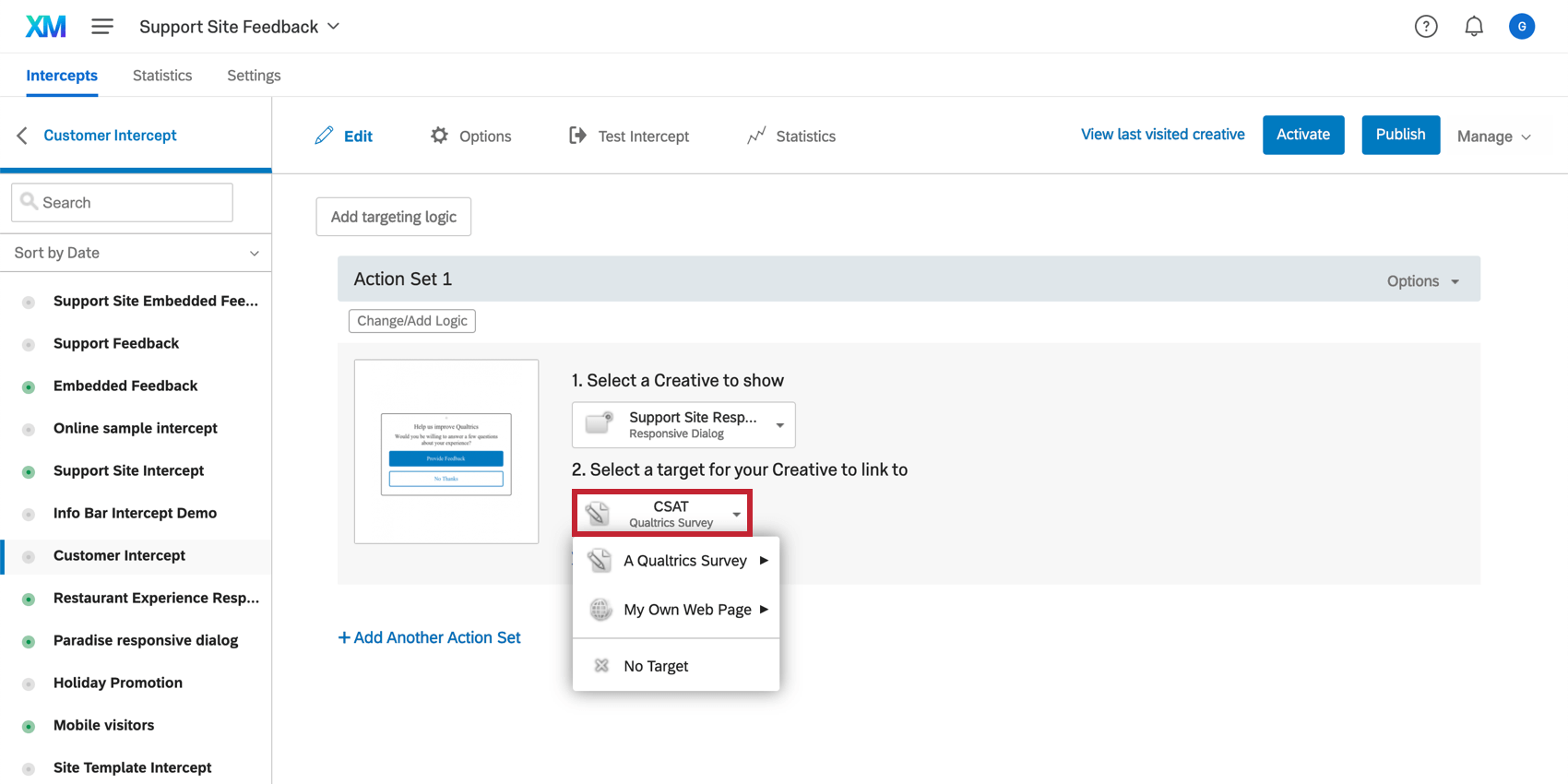Open the notifications bell
The width and height of the screenshot is (1568, 784).
1474,27
